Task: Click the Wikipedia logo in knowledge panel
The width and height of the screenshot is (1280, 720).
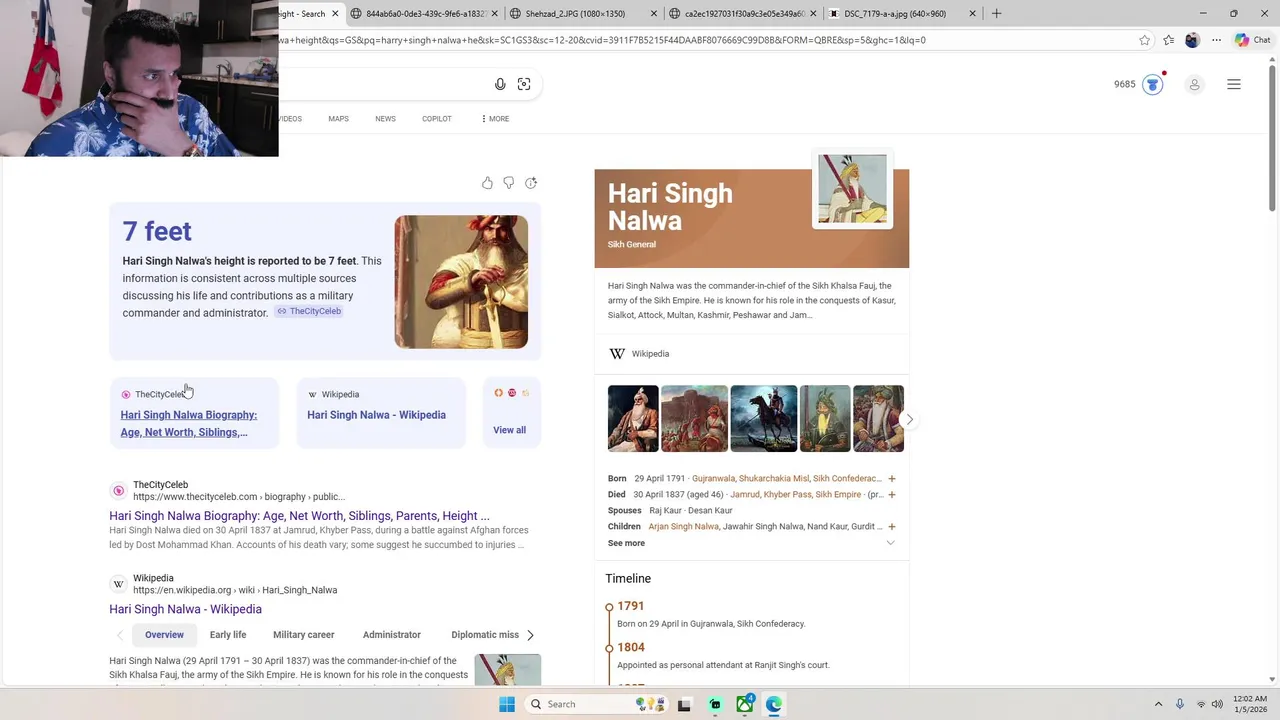Action: click(x=617, y=354)
